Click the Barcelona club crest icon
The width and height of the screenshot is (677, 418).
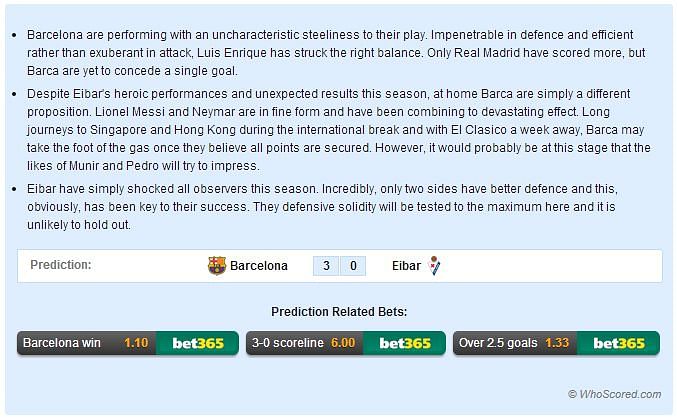pos(217,266)
